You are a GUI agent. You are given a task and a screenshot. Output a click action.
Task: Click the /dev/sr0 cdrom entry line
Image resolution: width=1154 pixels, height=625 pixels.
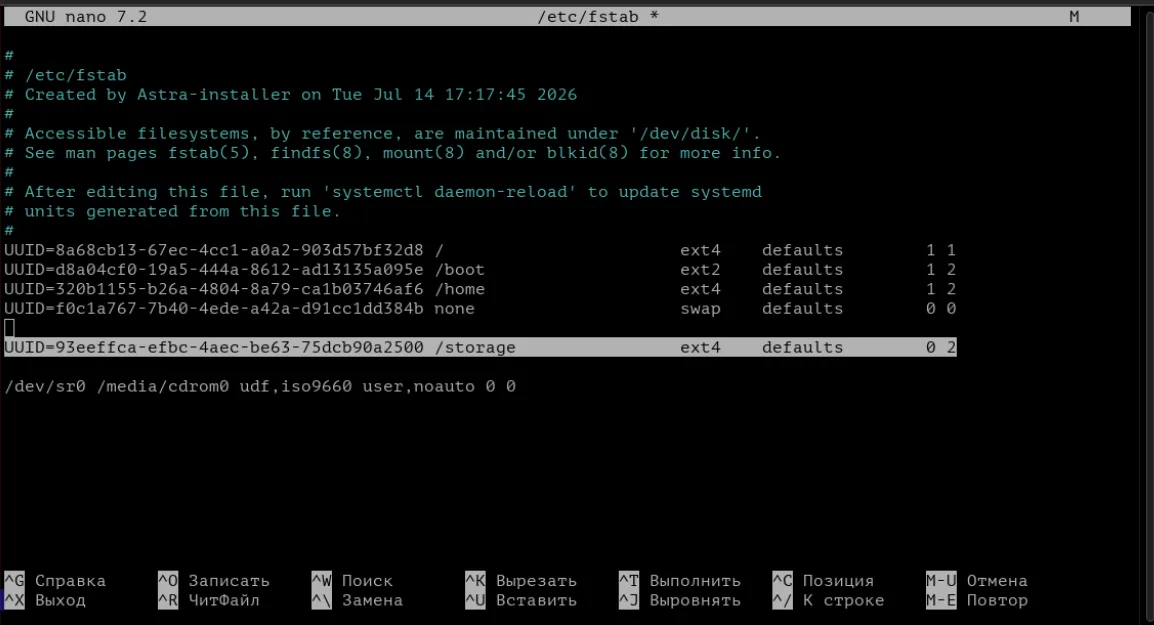point(260,386)
